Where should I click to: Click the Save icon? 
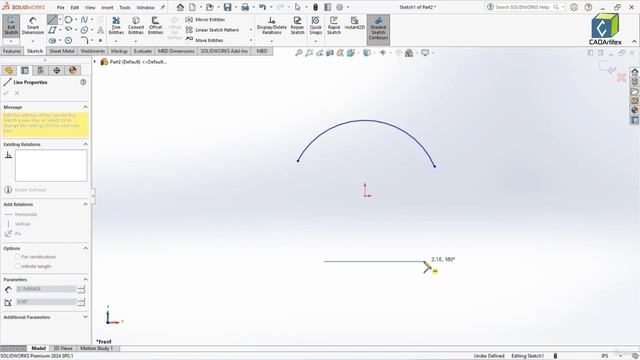point(227,7)
